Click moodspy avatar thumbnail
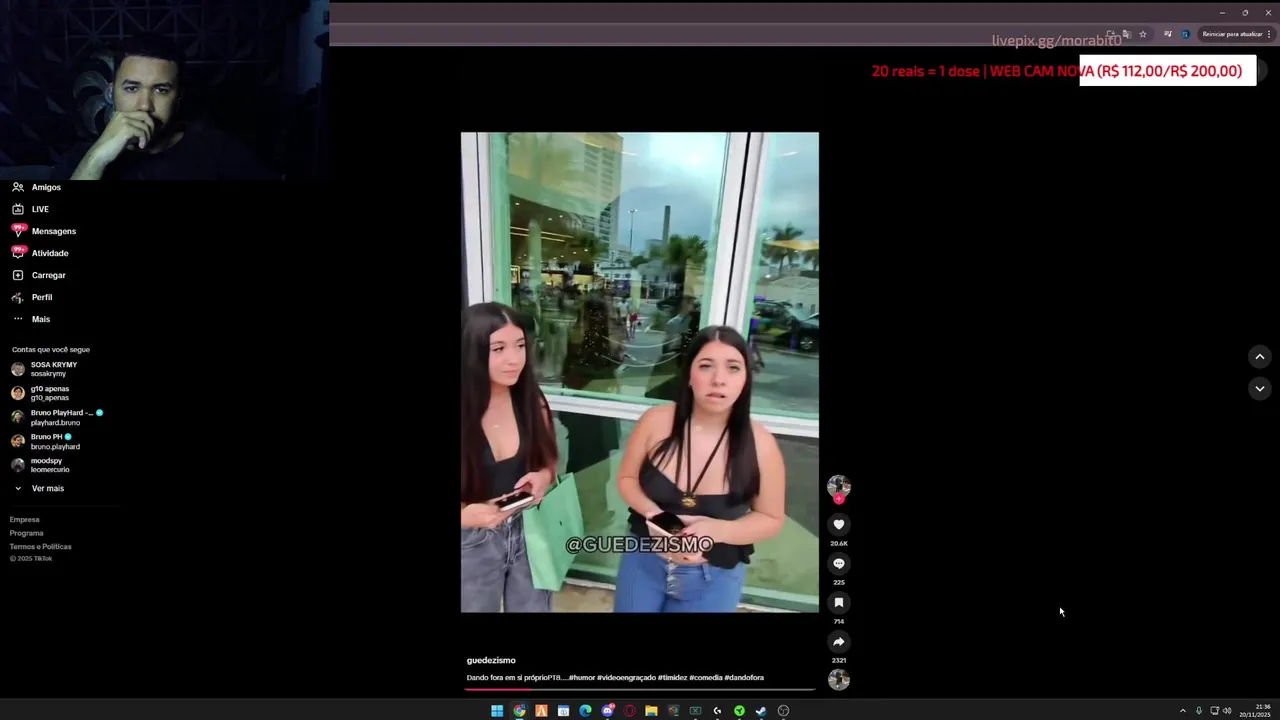 18,465
